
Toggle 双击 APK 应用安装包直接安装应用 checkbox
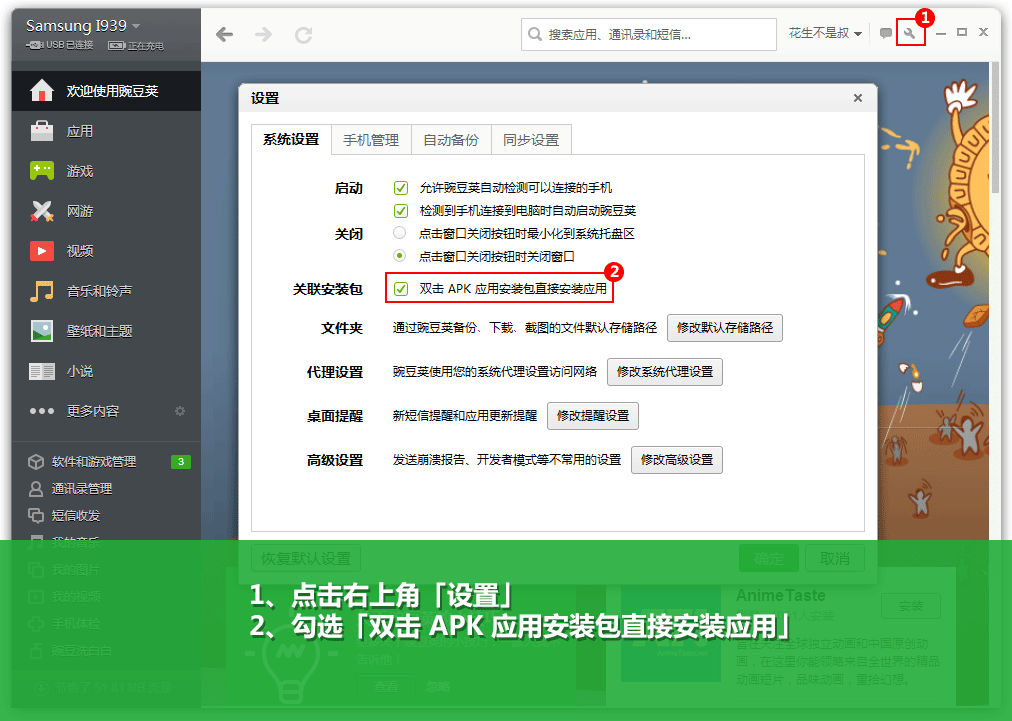401,289
